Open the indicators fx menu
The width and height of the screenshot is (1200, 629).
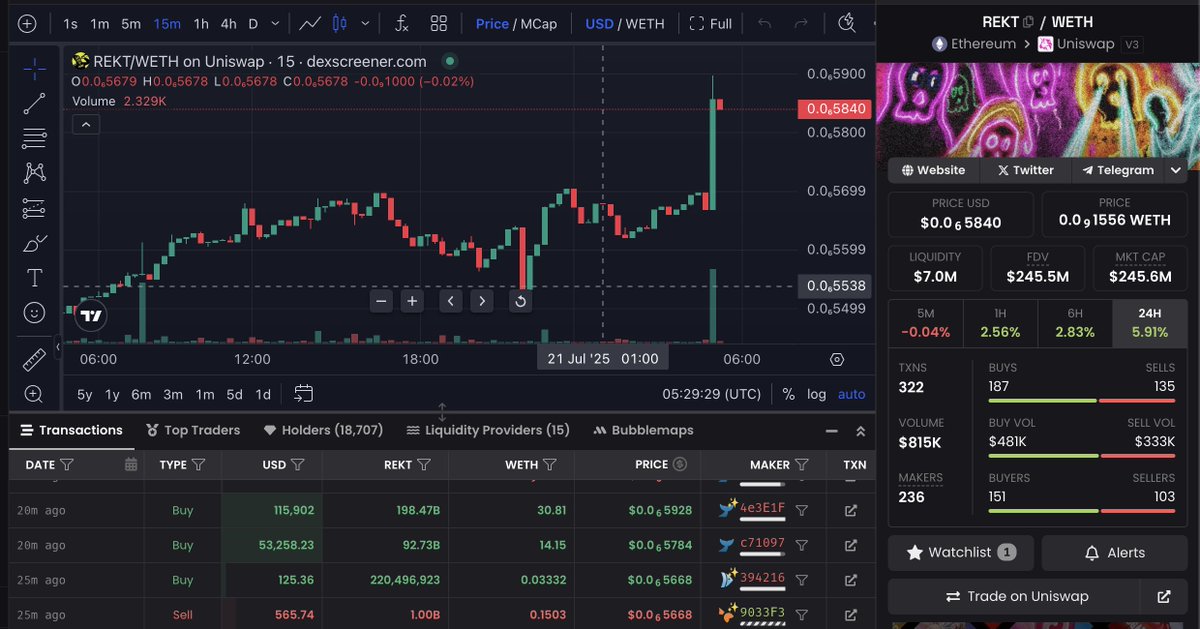[x=402, y=23]
